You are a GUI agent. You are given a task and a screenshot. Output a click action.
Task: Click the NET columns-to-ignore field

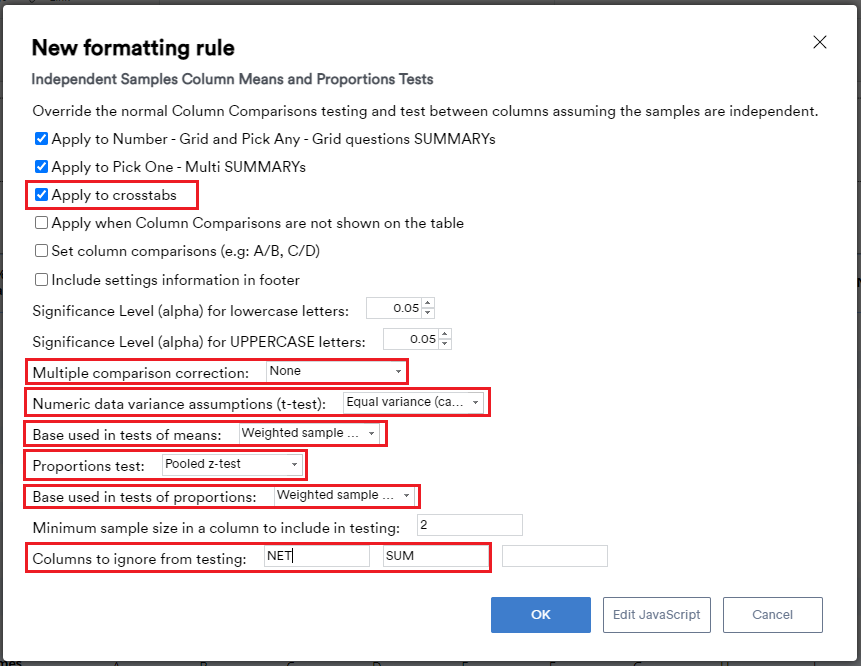tap(316, 556)
